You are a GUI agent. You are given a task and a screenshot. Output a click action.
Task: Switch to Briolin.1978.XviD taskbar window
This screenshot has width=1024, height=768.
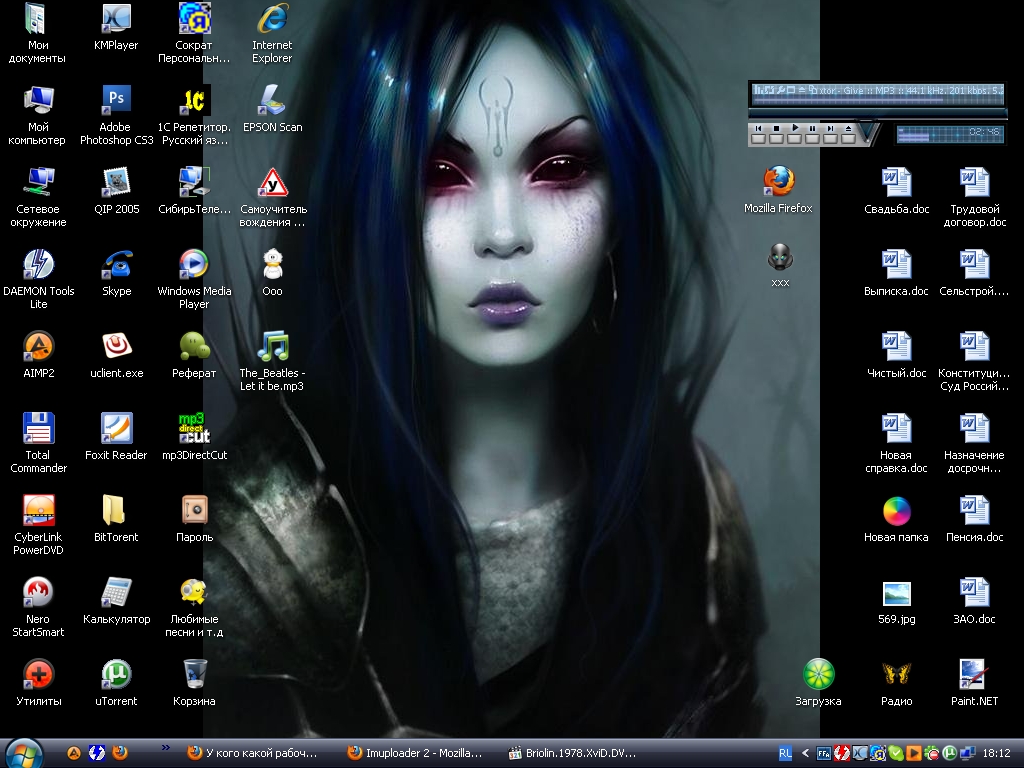pyautogui.click(x=572, y=753)
